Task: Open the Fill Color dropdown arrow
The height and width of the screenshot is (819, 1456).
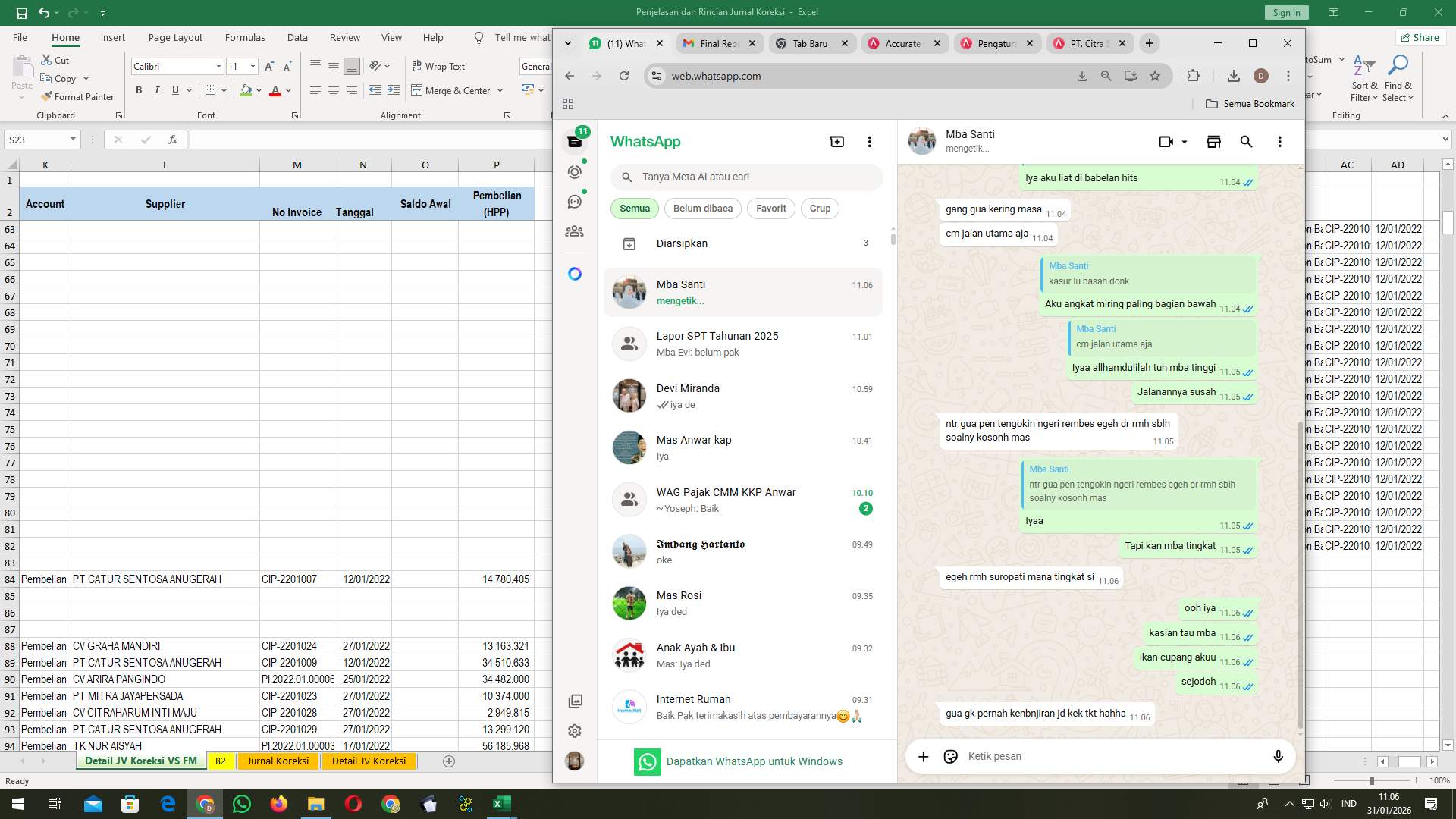Action: click(258, 90)
